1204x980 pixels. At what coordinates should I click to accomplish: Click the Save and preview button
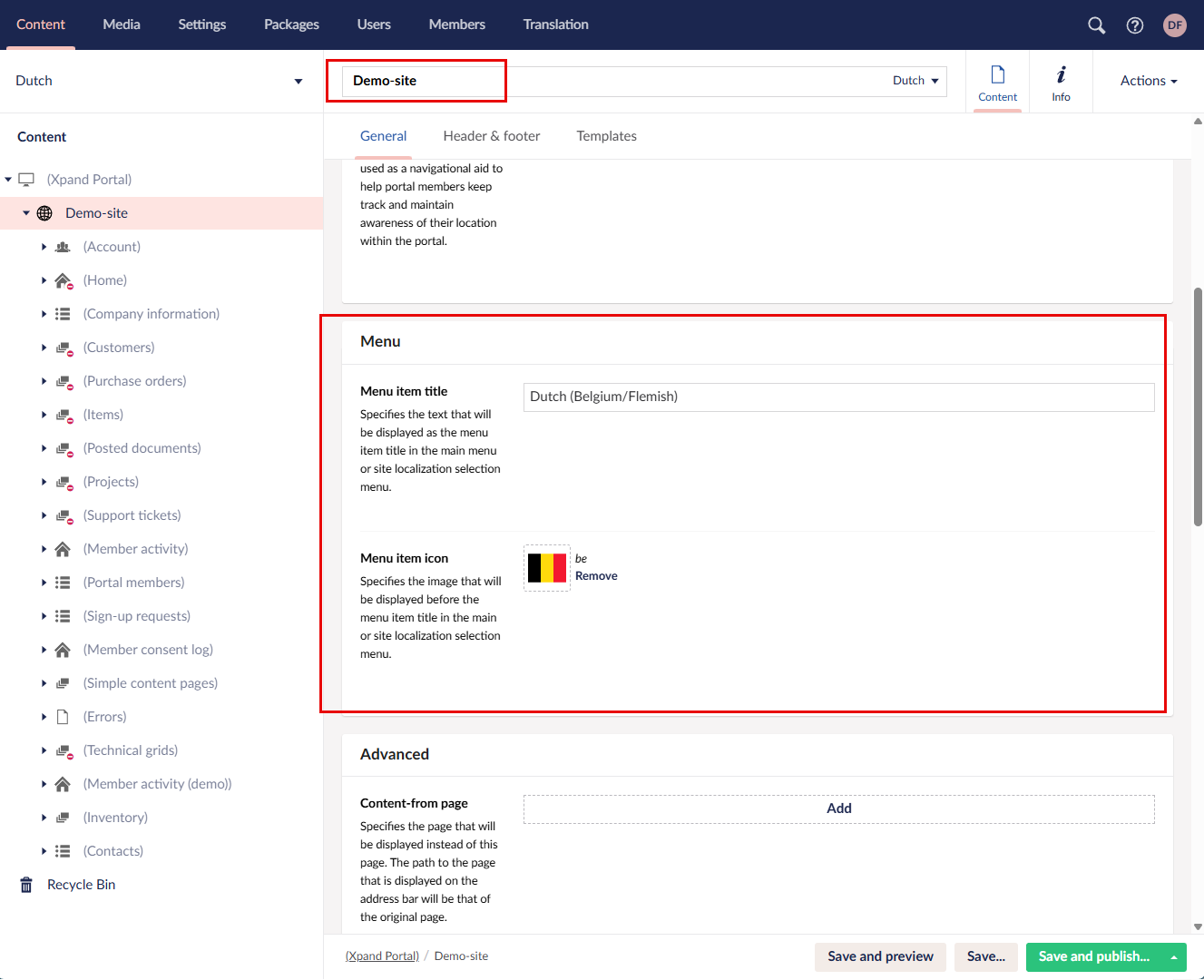click(880, 956)
